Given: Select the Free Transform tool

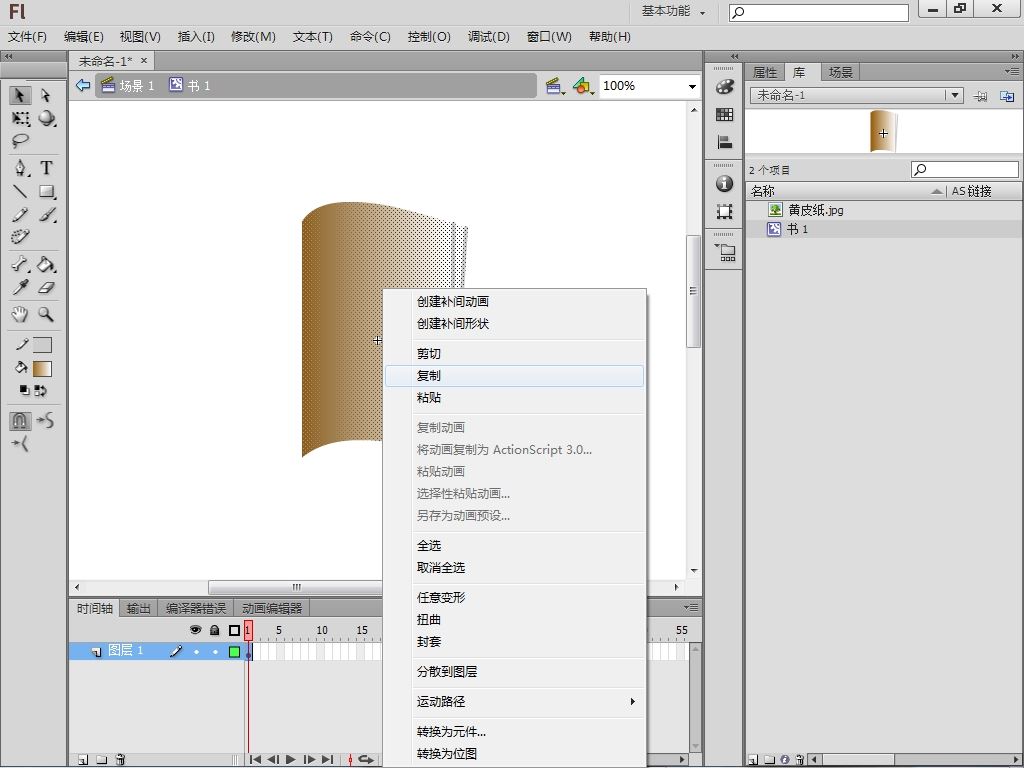Looking at the screenshot, I should tap(20, 118).
